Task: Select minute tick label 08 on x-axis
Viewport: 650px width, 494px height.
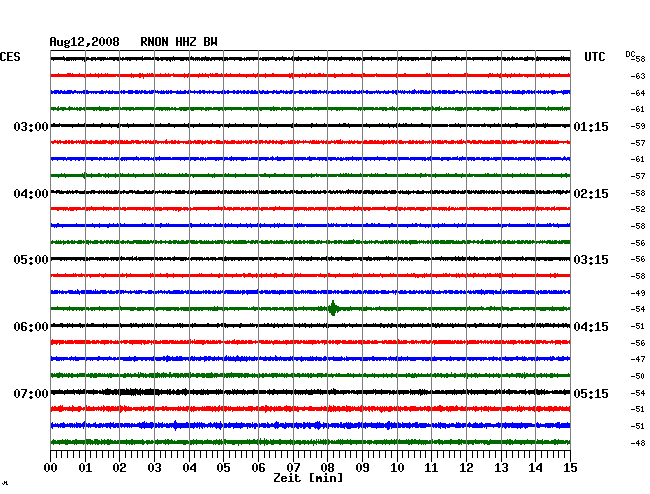Action: tap(327, 467)
